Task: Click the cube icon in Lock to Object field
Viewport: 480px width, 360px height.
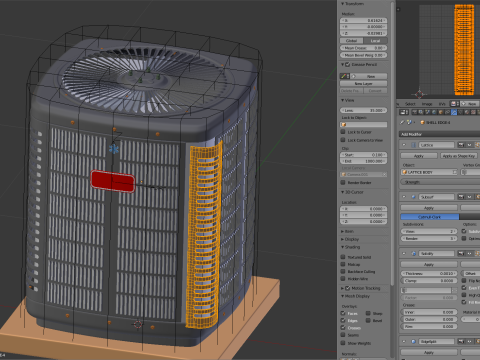Action: [344, 124]
